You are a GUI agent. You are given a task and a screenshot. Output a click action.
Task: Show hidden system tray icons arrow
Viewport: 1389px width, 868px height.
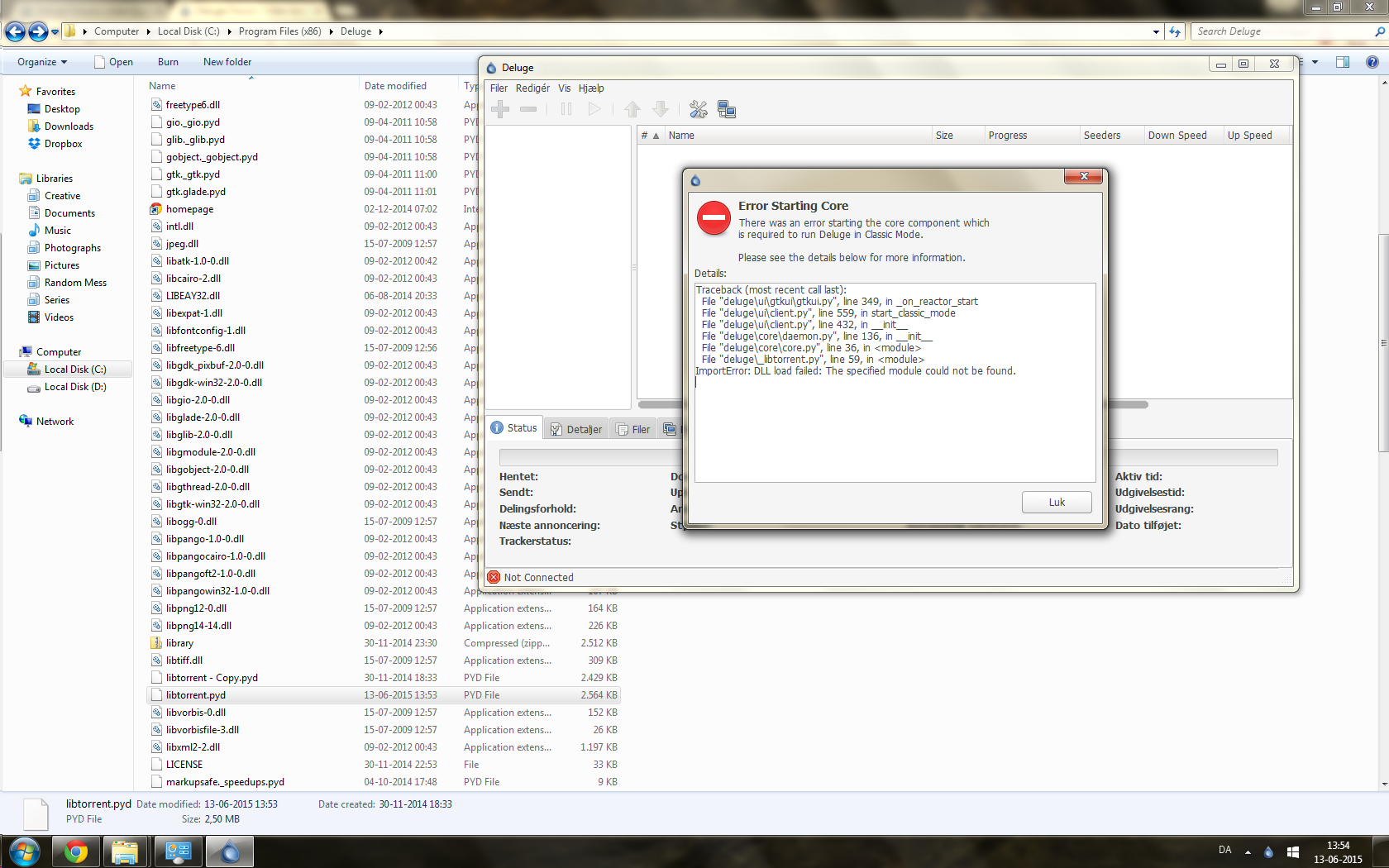tap(1248, 851)
